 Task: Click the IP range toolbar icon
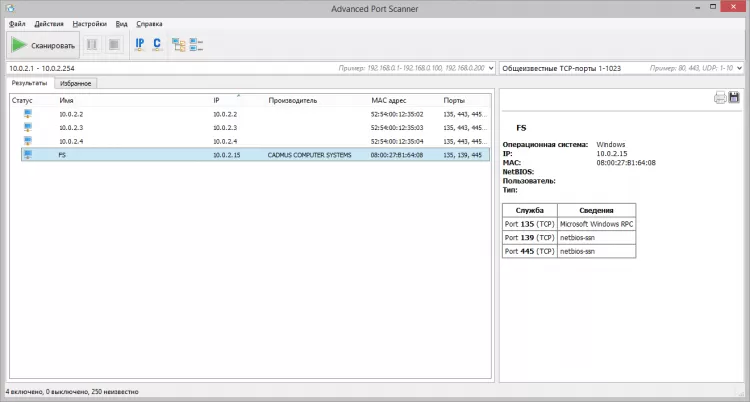[140, 44]
